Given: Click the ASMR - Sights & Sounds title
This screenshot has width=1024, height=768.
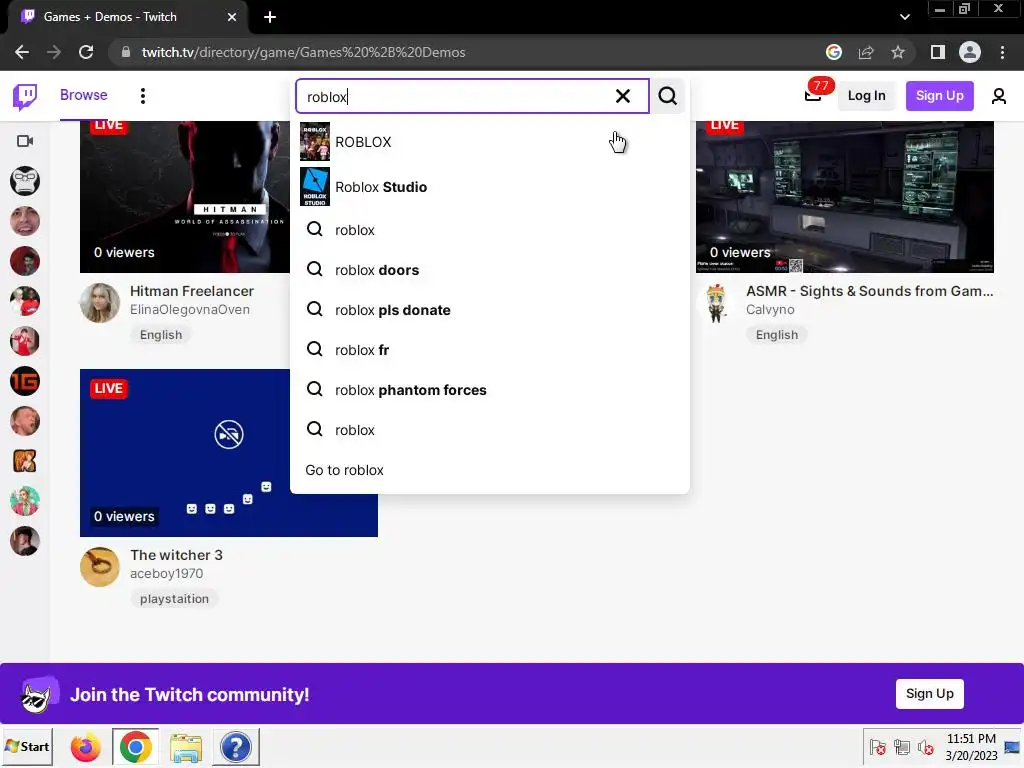Looking at the screenshot, I should (870, 291).
